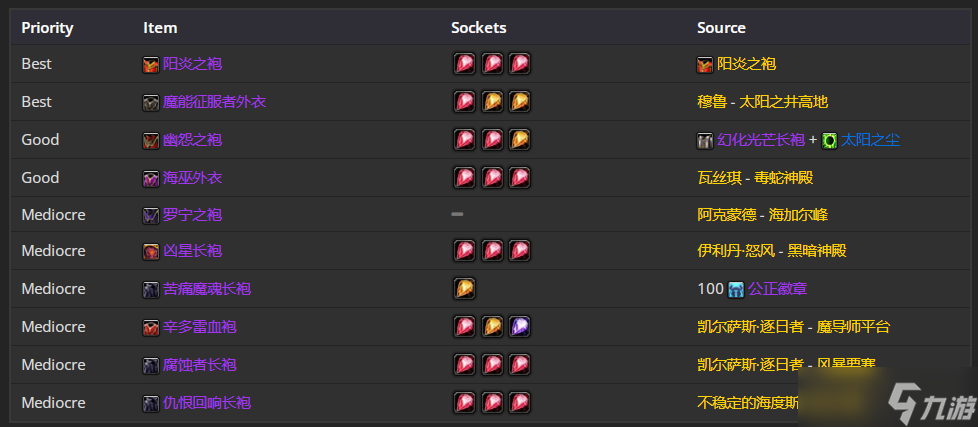Open the 腐蚀者长袍 item link
Viewport: 978px width, 427px height.
coord(200,365)
